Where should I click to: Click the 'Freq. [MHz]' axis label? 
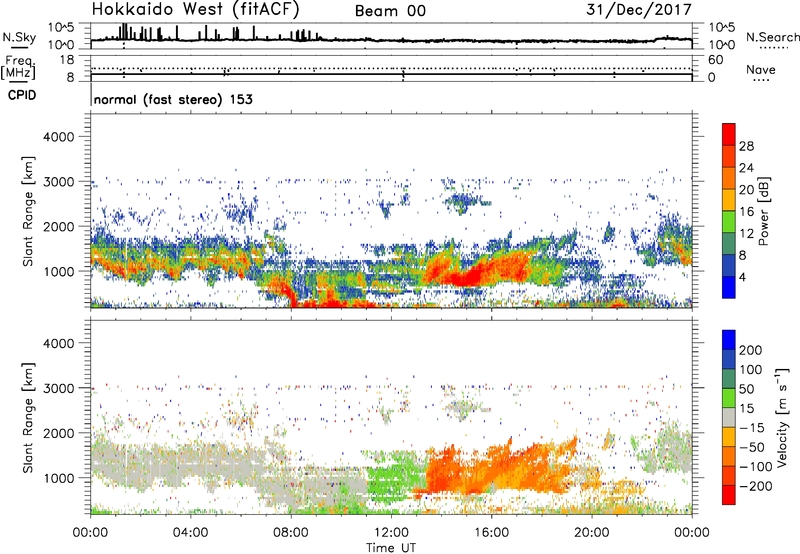pos(18,68)
